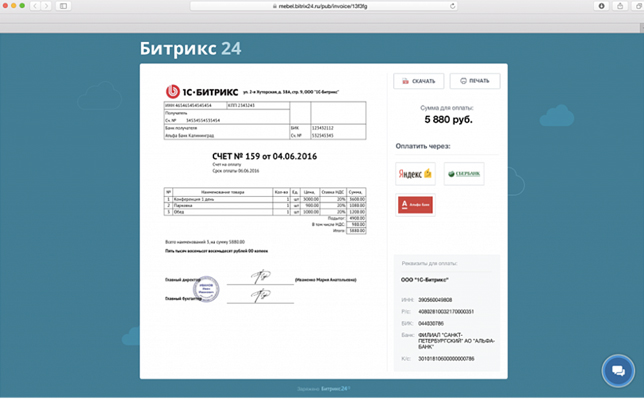Click the Safari tabs overview icon
Screen dimensions: 644x400
click(x=638, y=6)
